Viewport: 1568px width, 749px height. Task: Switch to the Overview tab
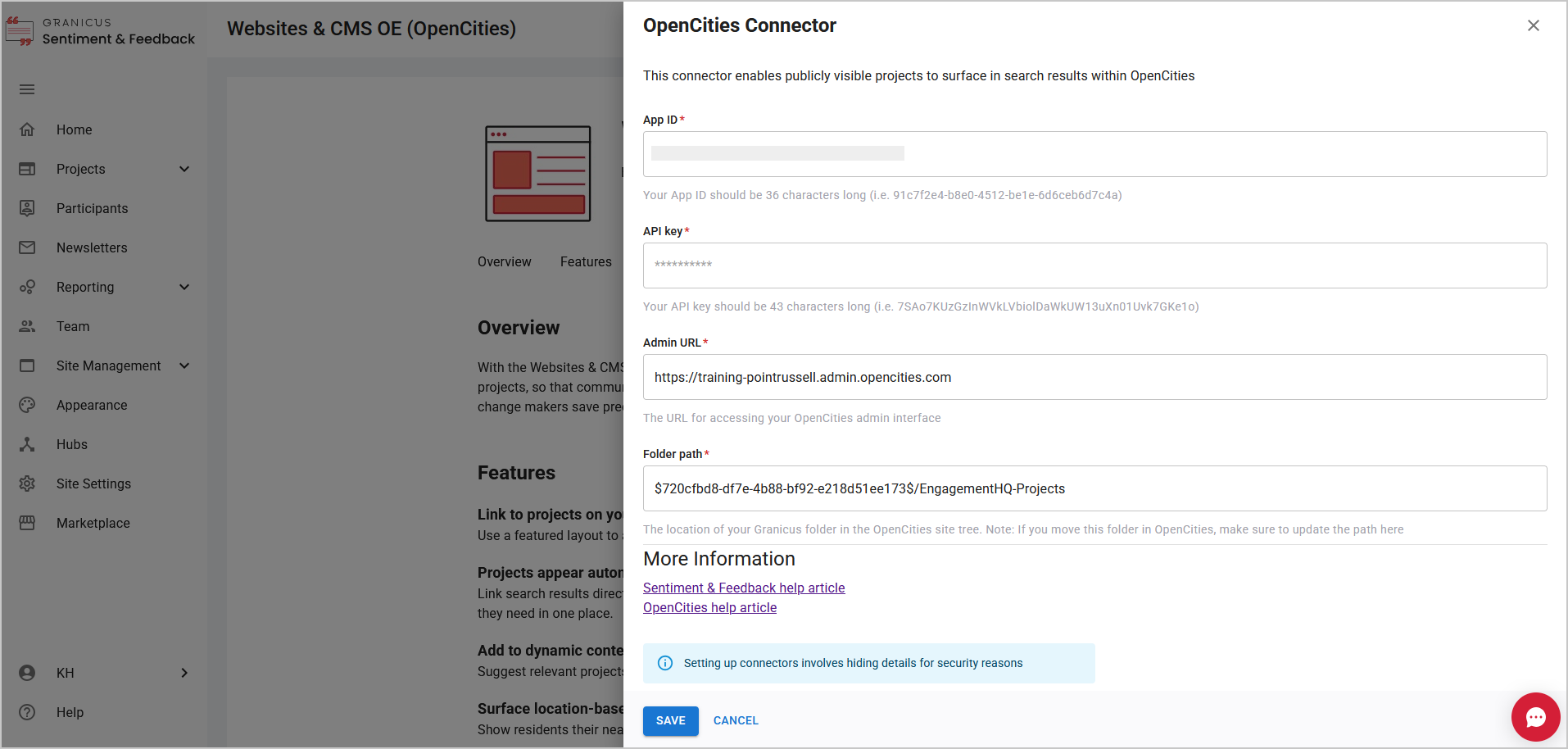pyautogui.click(x=505, y=261)
